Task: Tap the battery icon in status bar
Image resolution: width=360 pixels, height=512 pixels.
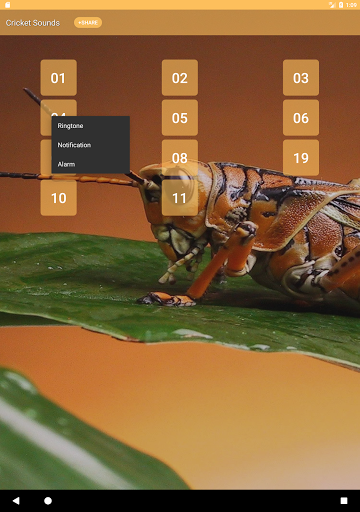Action: click(341, 5)
